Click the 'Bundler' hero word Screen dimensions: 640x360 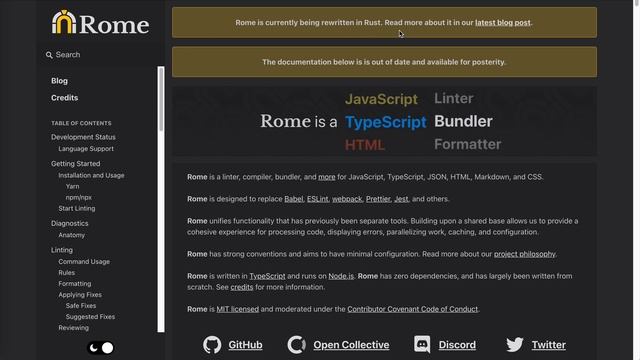(463, 121)
